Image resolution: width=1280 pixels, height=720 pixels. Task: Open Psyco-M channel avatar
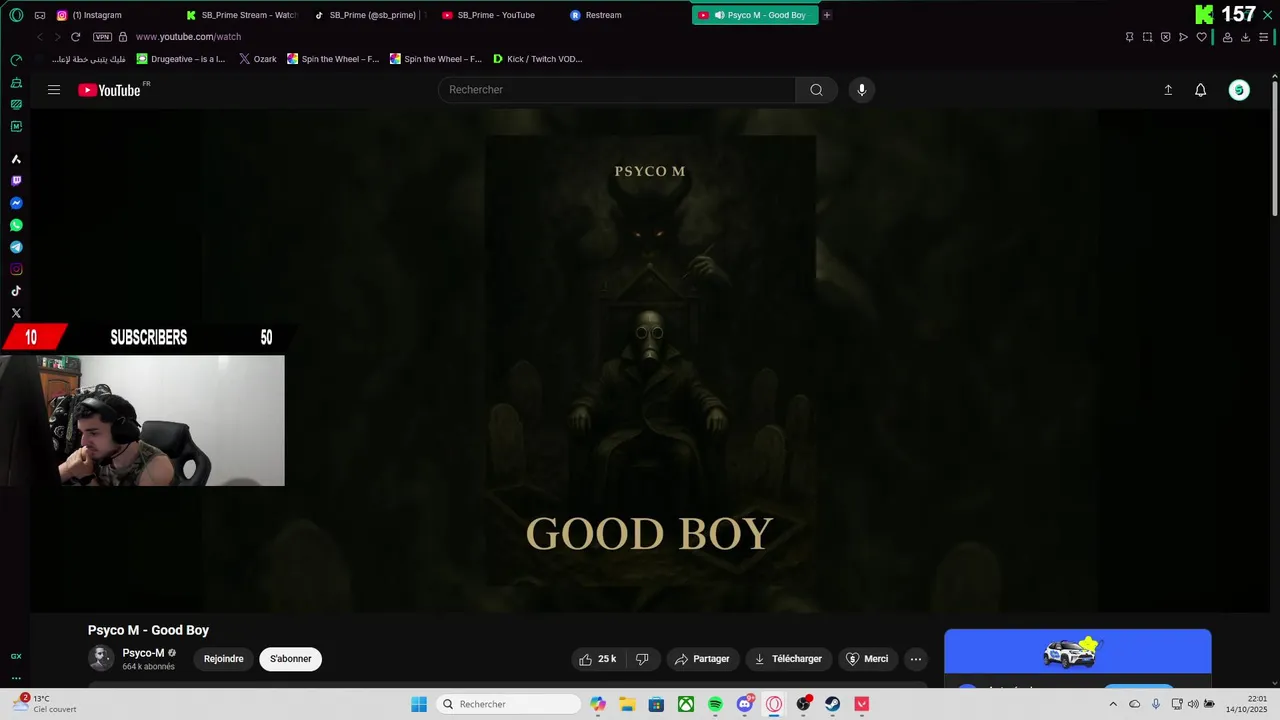(x=101, y=658)
